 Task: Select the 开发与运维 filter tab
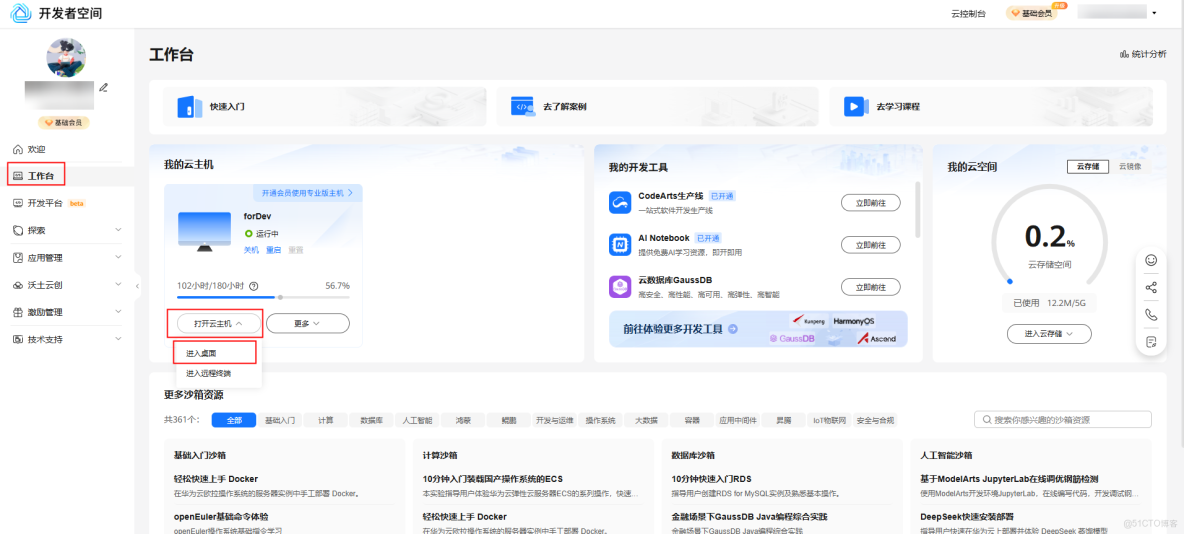click(x=555, y=421)
